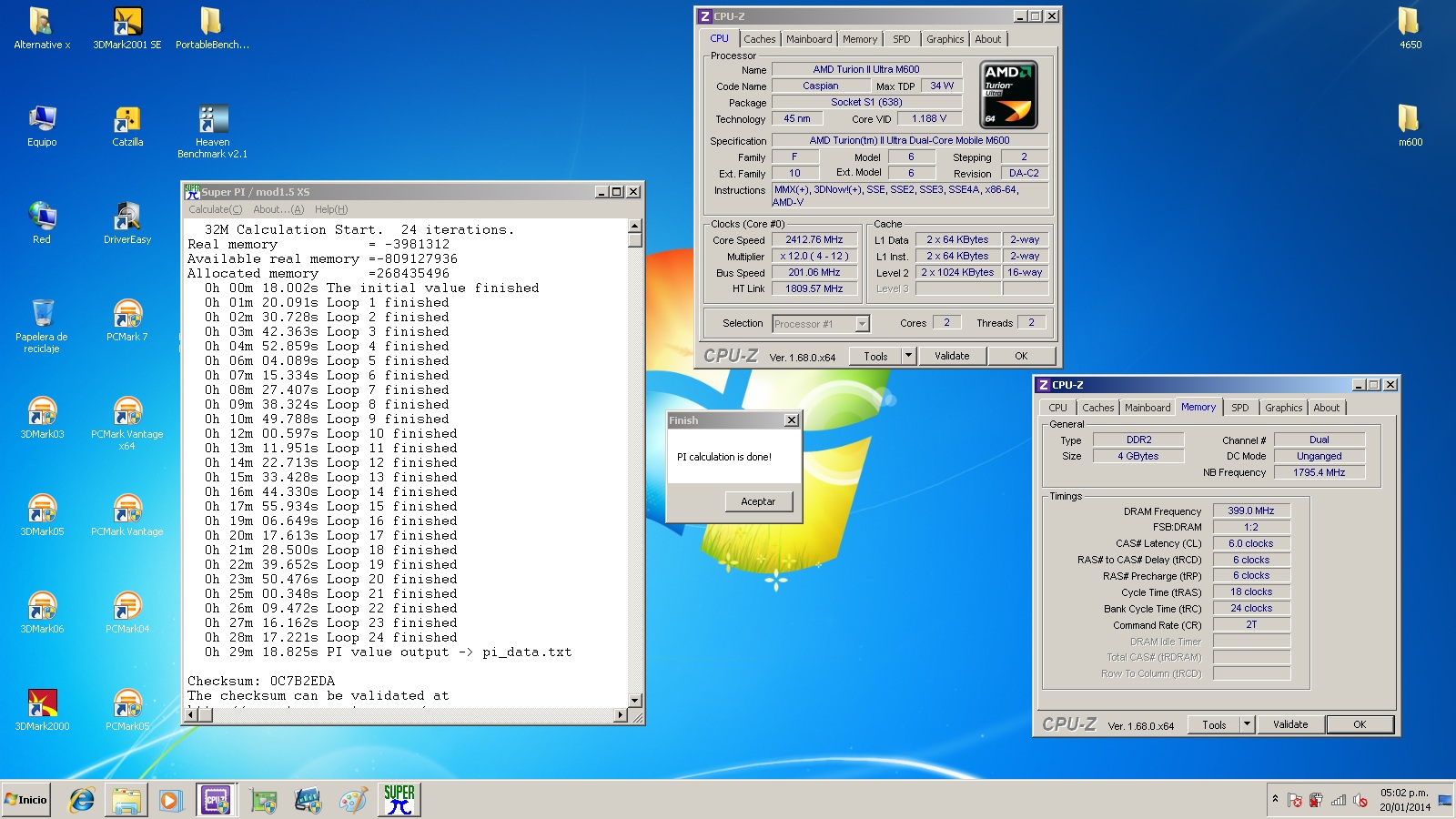Open Windows Media Player taskbar icon
Screen dimensions: 1456x819
click(x=170, y=800)
